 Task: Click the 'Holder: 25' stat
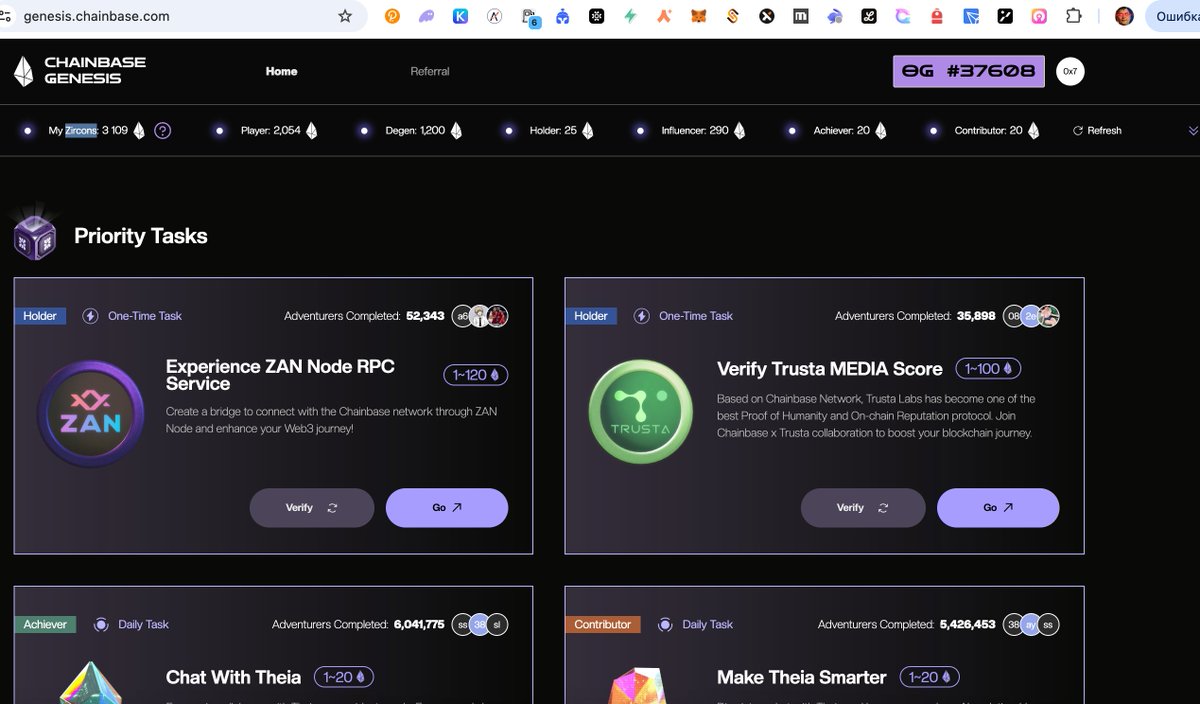tap(553, 131)
